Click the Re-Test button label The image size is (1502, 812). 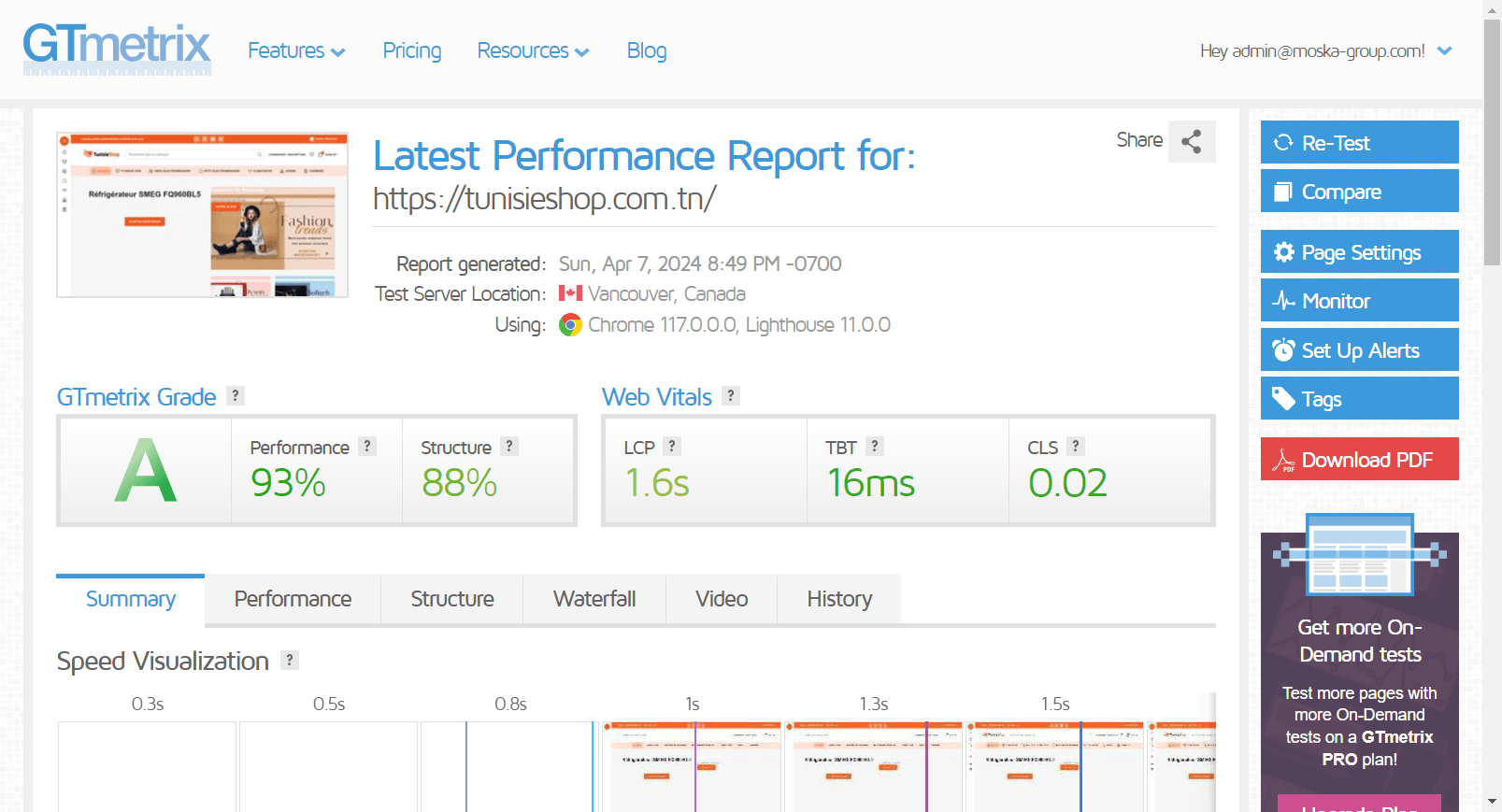click(1336, 143)
